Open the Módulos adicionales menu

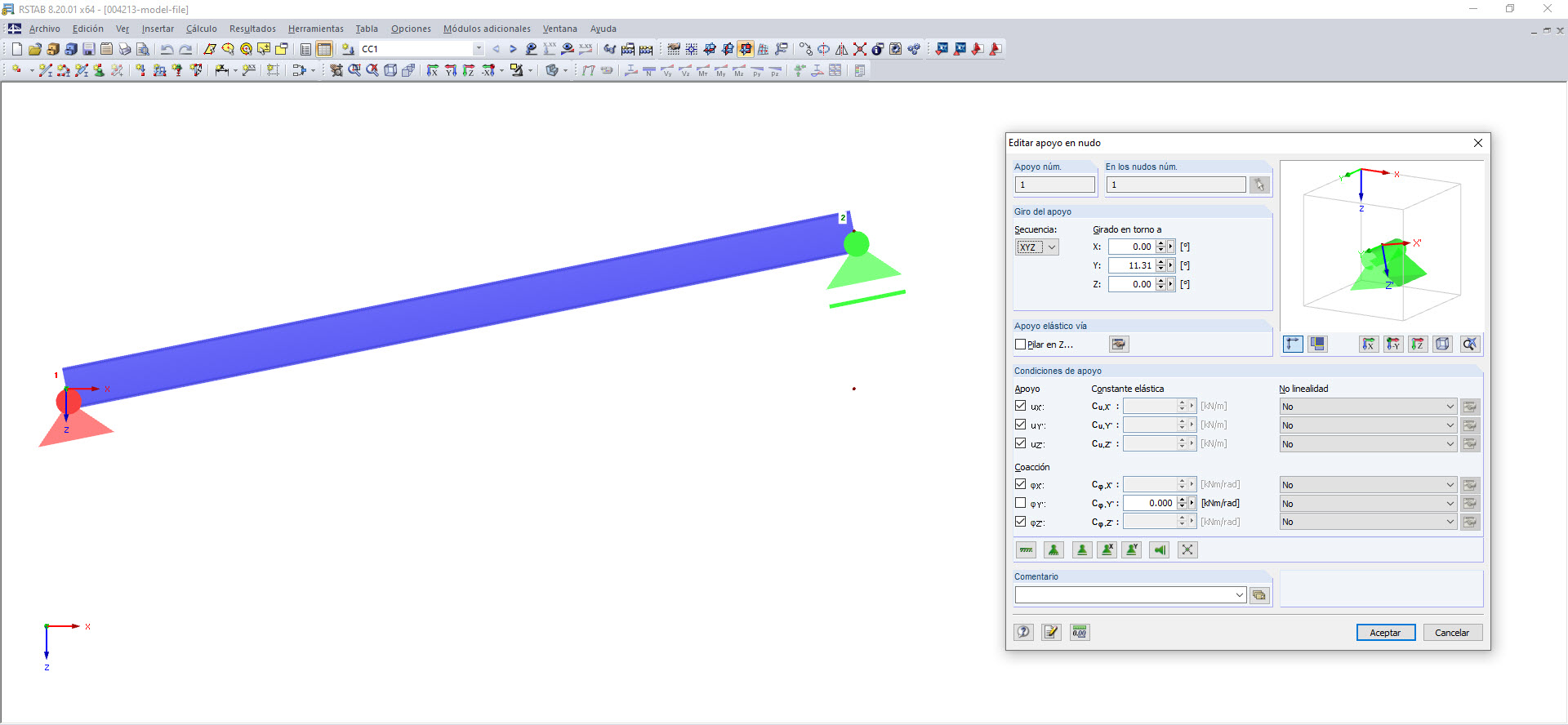pos(487,29)
